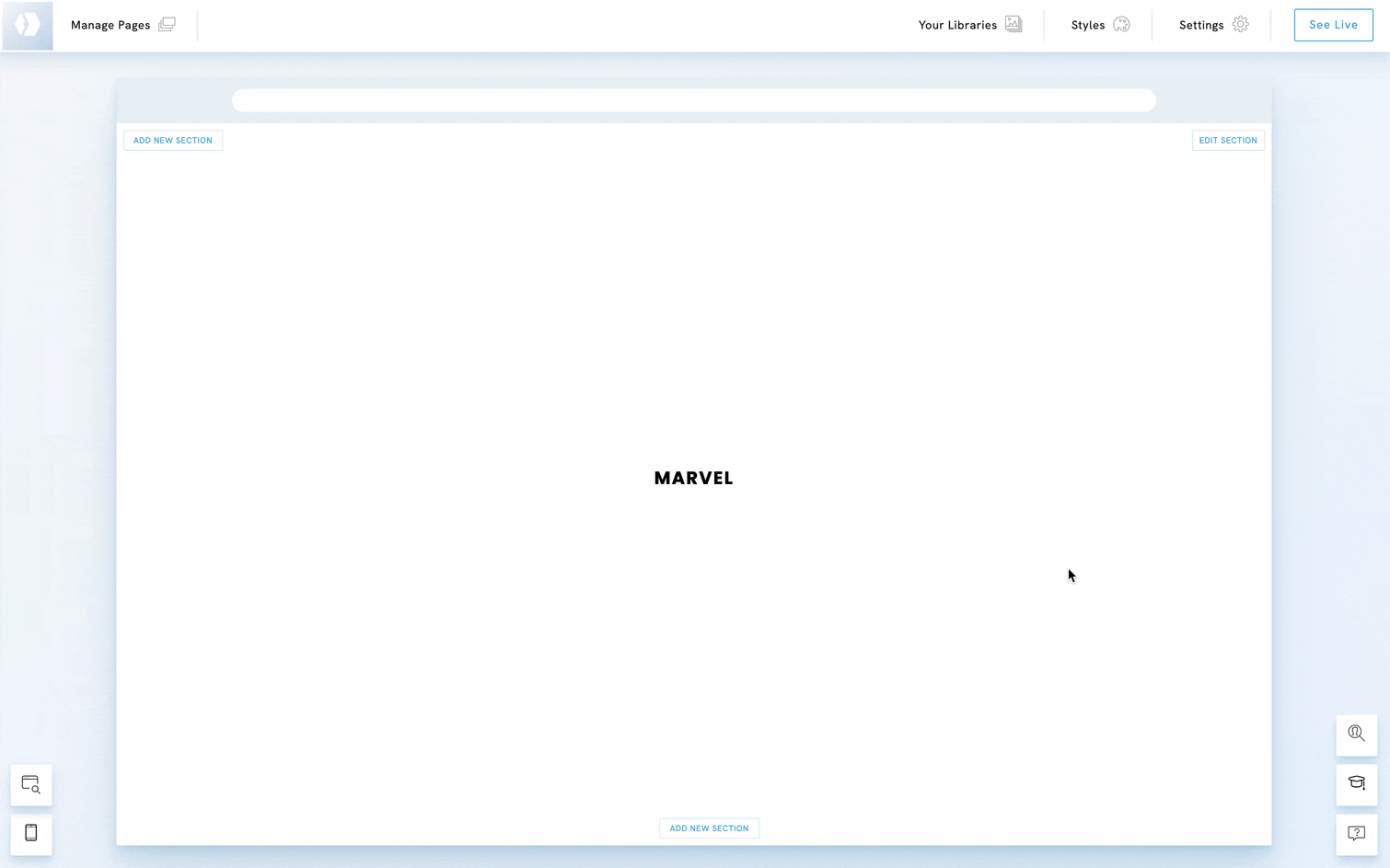This screenshot has width=1390, height=868.
Task: Click the image library icon
Action: [1014, 25]
